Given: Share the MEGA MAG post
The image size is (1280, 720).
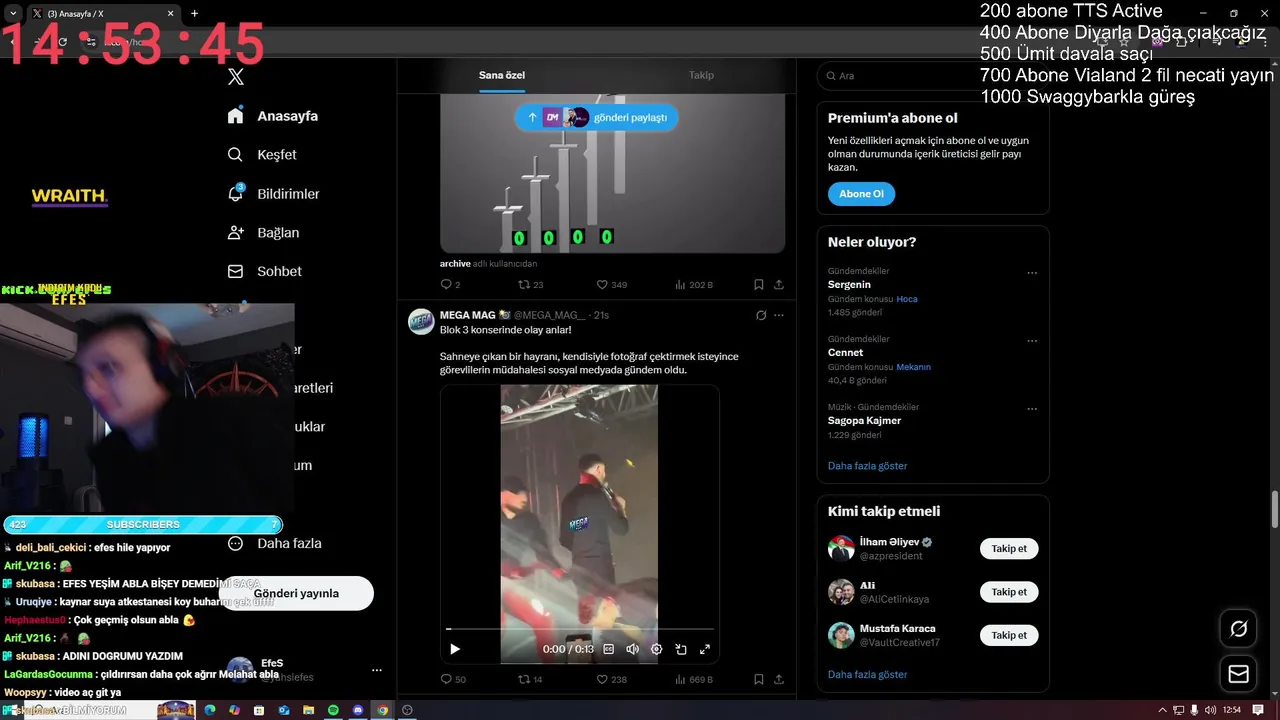Looking at the screenshot, I should (779, 679).
